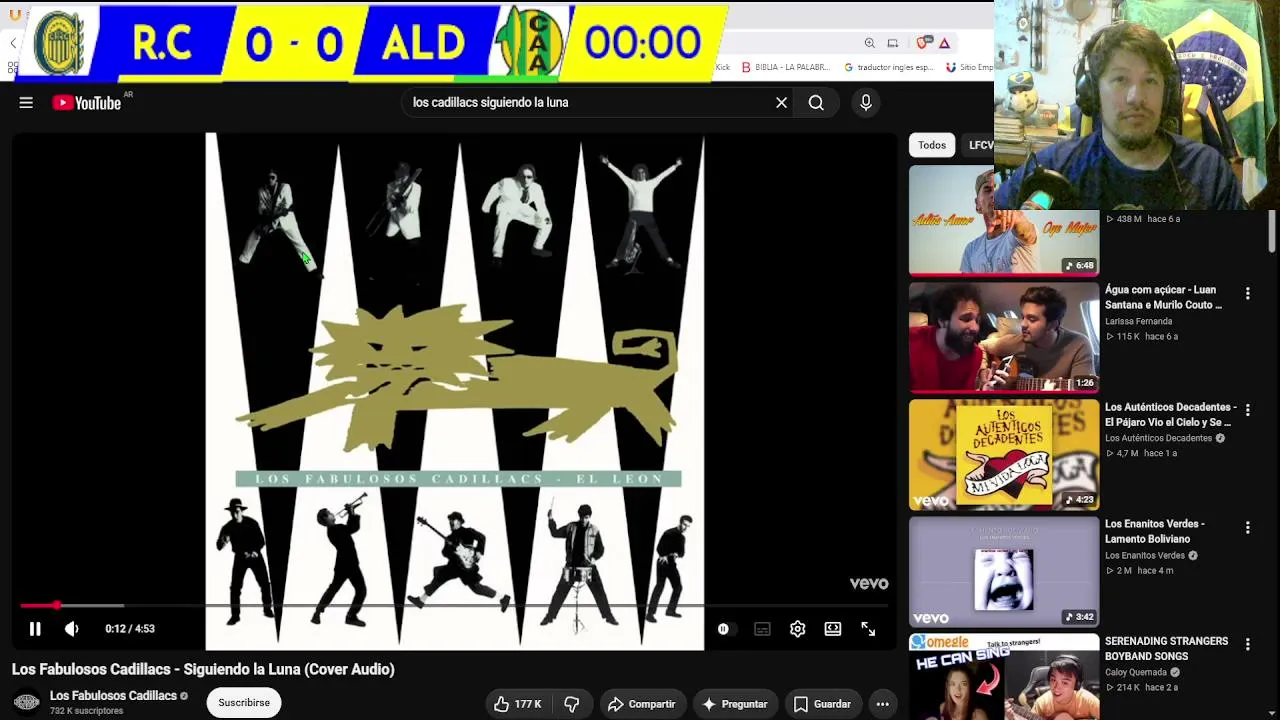Open options for Serenading Strangers video

pyautogui.click(x=1247, y=644)
